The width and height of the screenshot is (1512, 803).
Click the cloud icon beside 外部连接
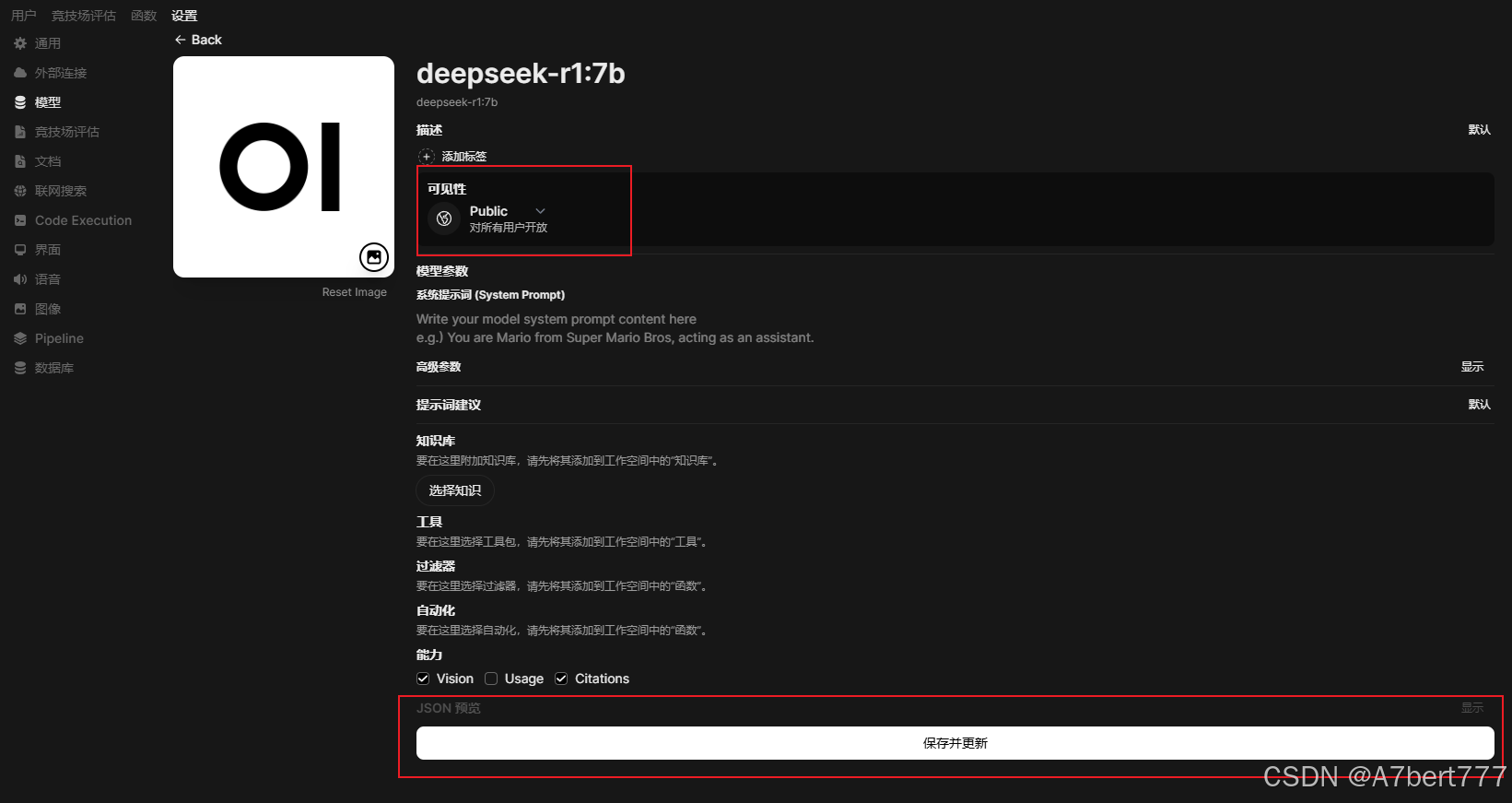point(20,73)
